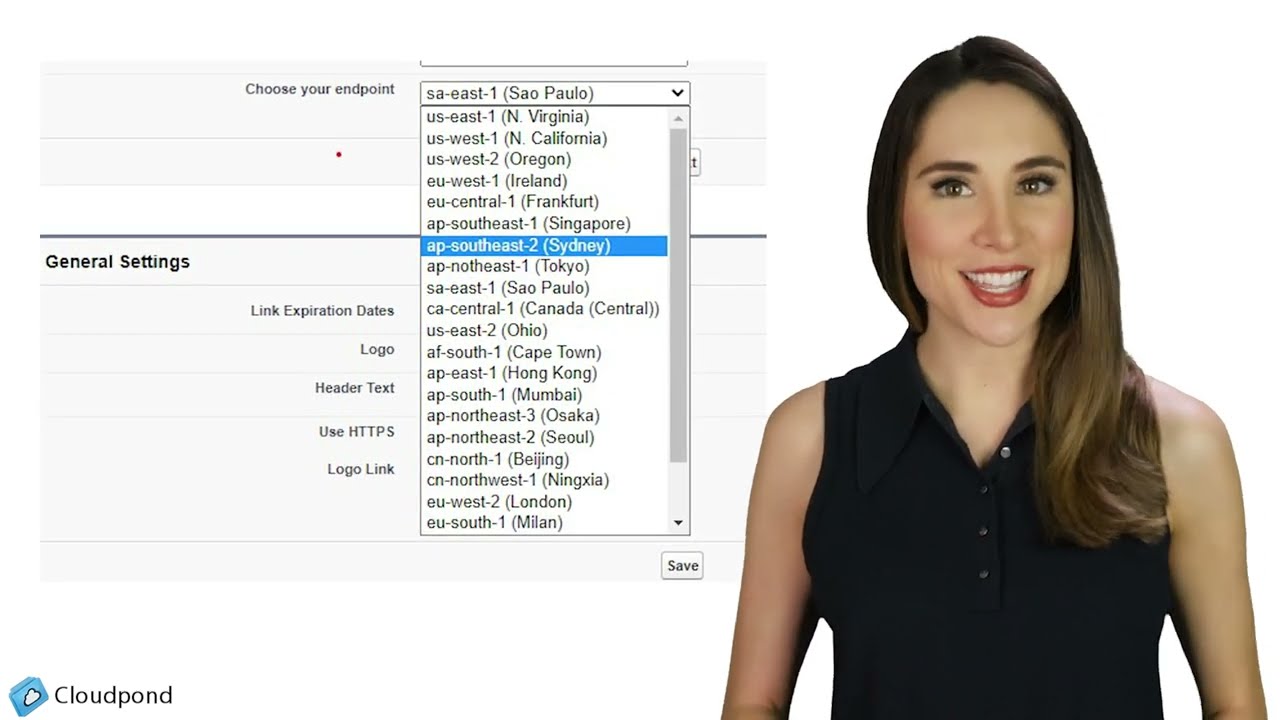The height and width of the screenshot is (720, 1280).
Task: Click the Choose your endpoint label
Action: pyautogui.click(x=320, y=89)
